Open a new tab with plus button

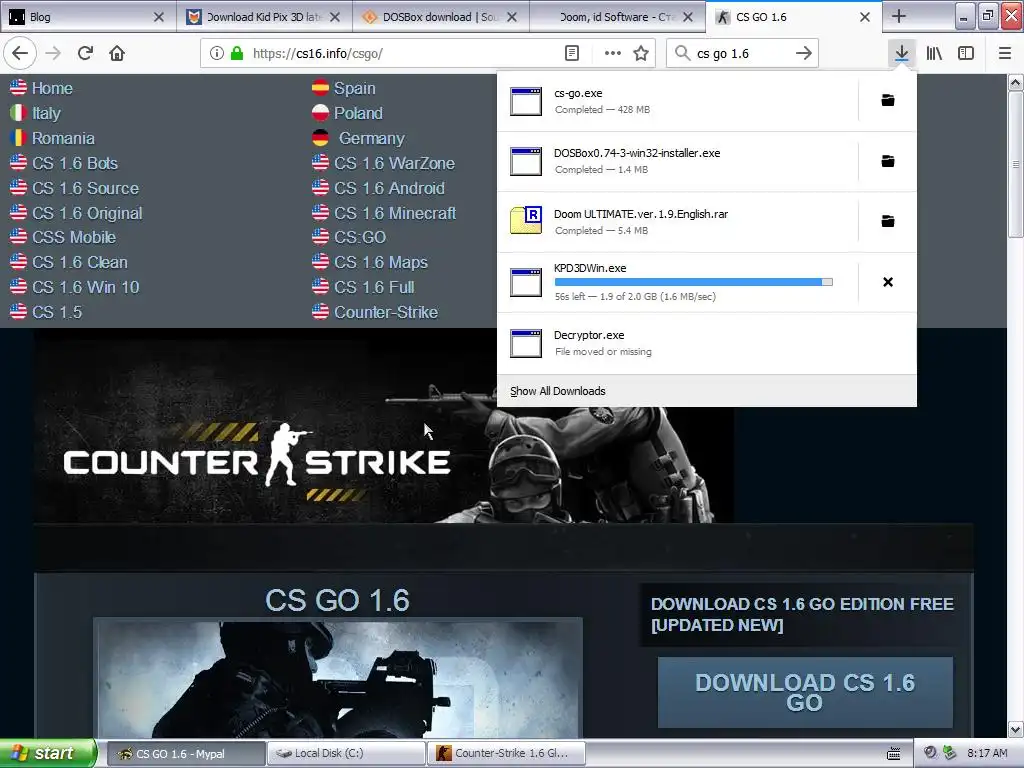point(899,16)
